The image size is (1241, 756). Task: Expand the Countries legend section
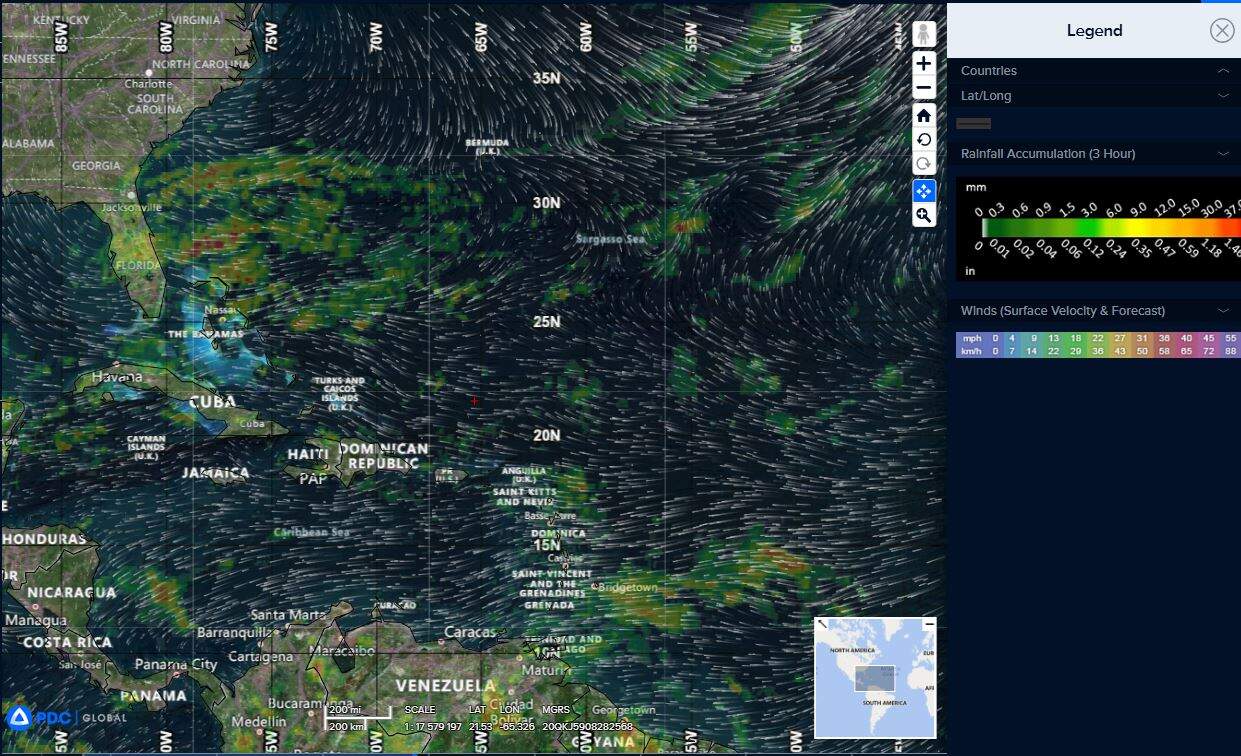click(1222, 71)
